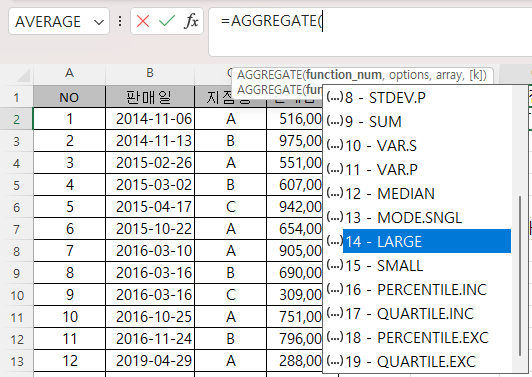Click the 판매일 header cell
Viewport: 532px width, 377px height.
(x=150, y=97)
